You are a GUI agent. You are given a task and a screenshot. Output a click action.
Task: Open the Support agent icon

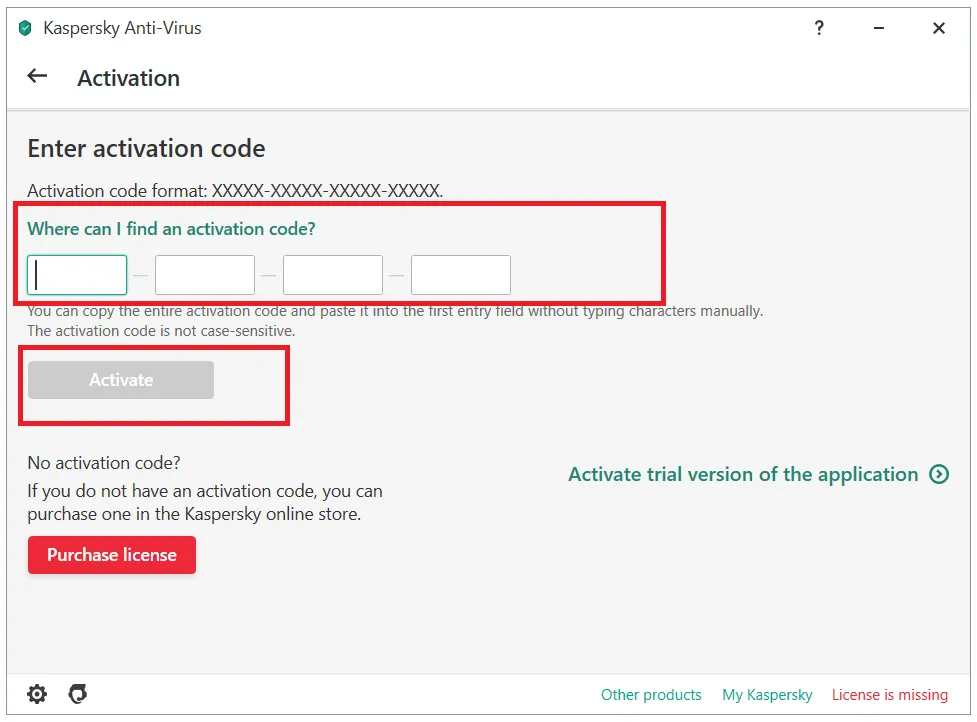tap(77, 694)
